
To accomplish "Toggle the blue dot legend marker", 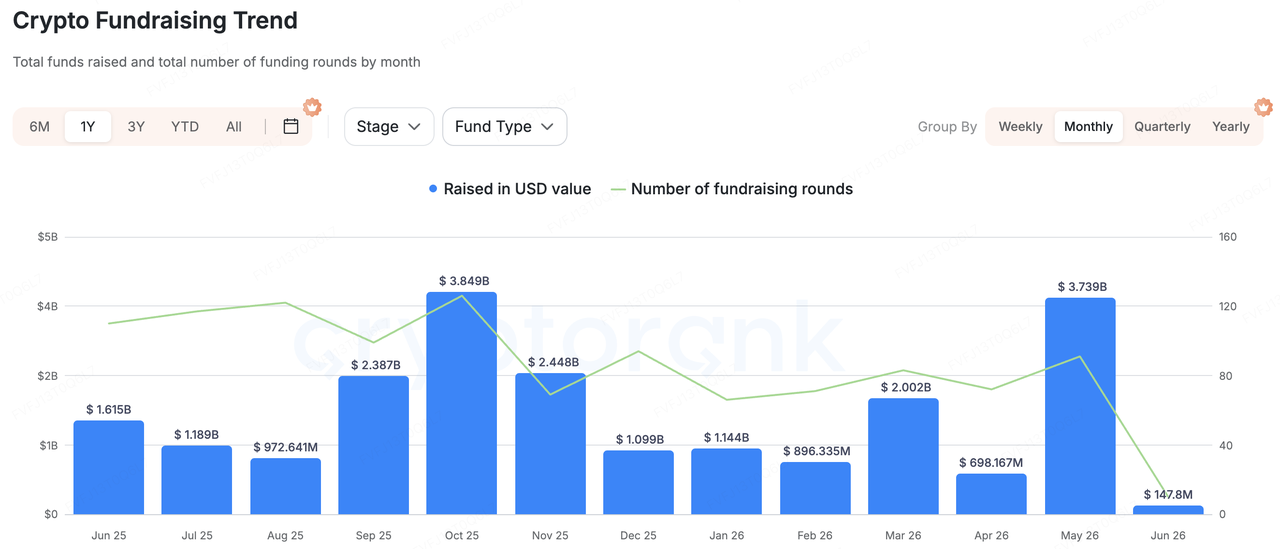I will [433, 189].
